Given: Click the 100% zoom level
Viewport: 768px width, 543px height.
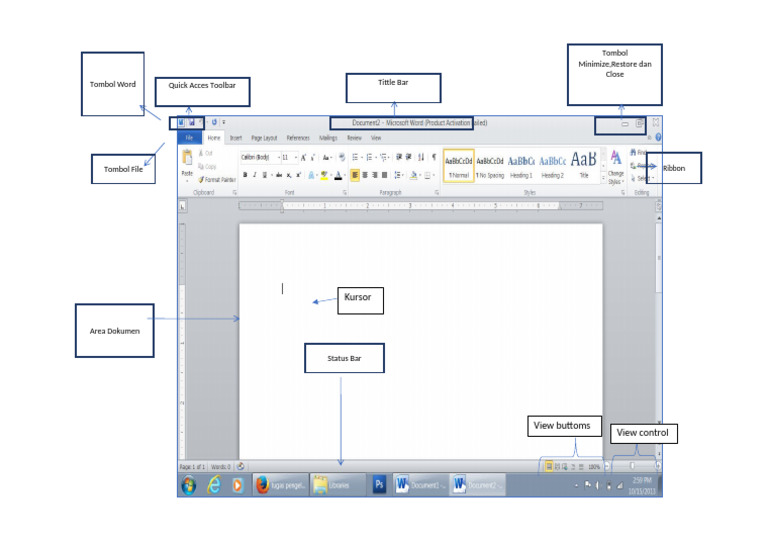Looking at the screenshot, I should (594, 467).
